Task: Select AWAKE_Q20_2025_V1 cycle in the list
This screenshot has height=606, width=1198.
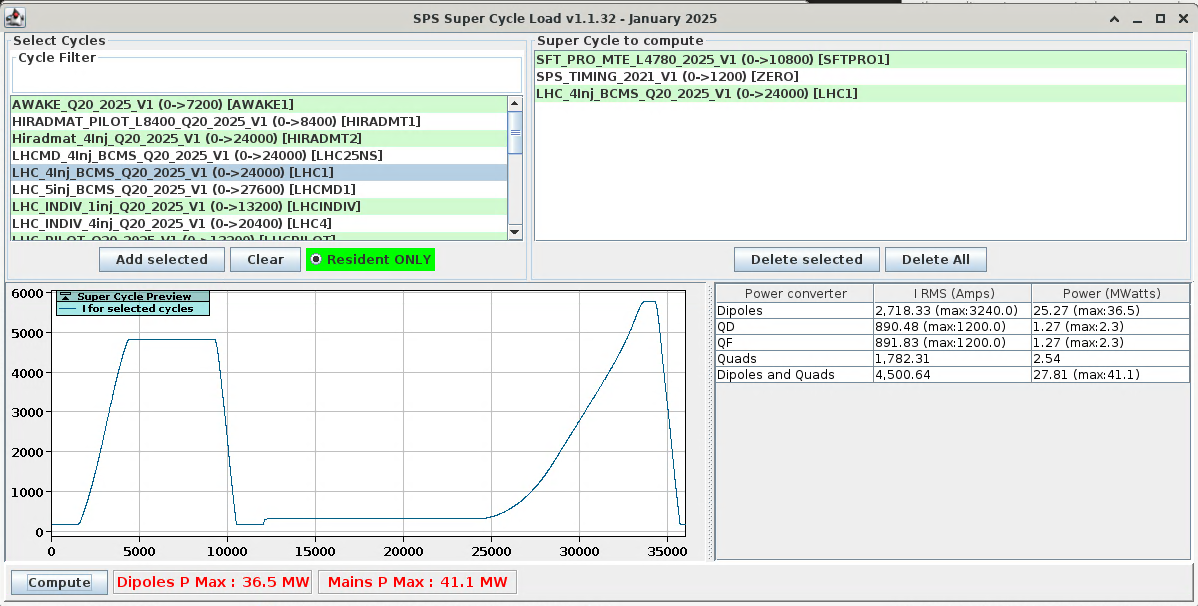Action: (152, 104)
